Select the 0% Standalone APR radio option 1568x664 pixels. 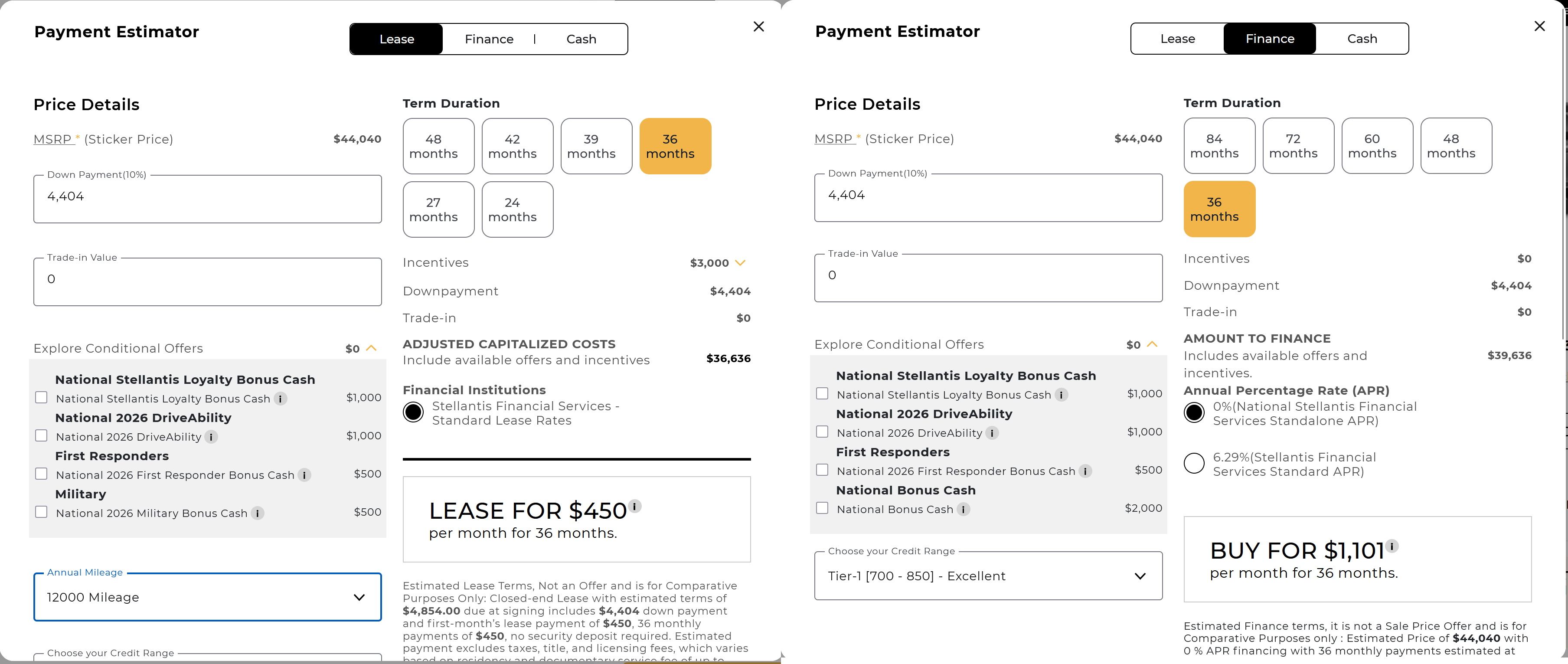click(1194, 413)
